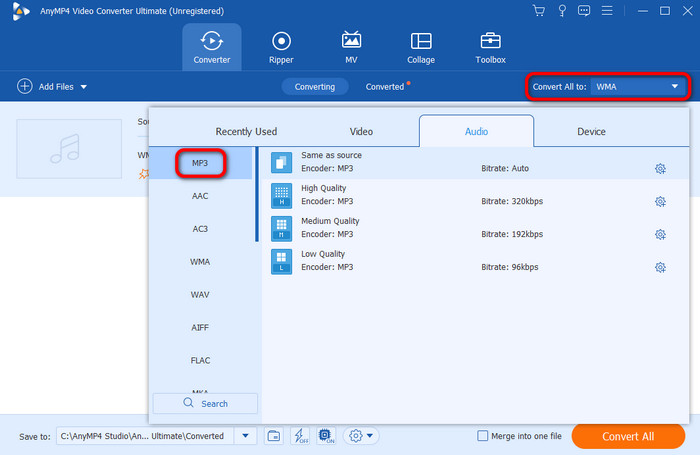The image size is (700, 455).
Task: Open settings gear for Same as source
Action: pyautogui.click(x=660, y=169)
